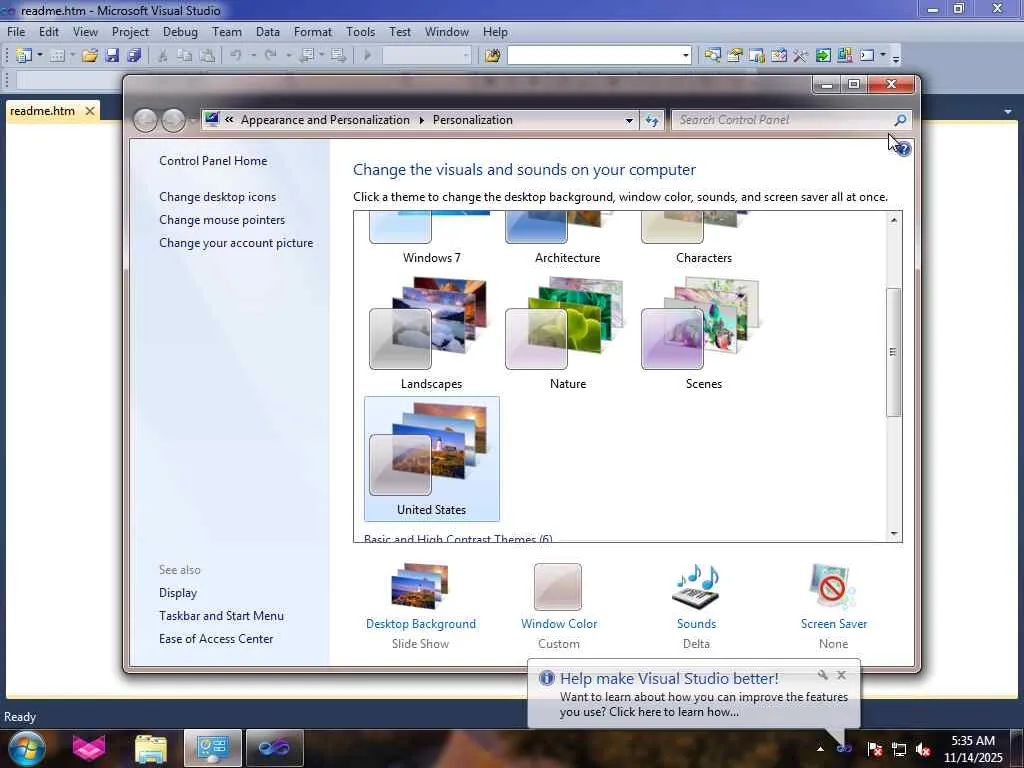Open the Undo history dropdown arrow
Screen dimensions: 1024x768
tap(253, 56)
